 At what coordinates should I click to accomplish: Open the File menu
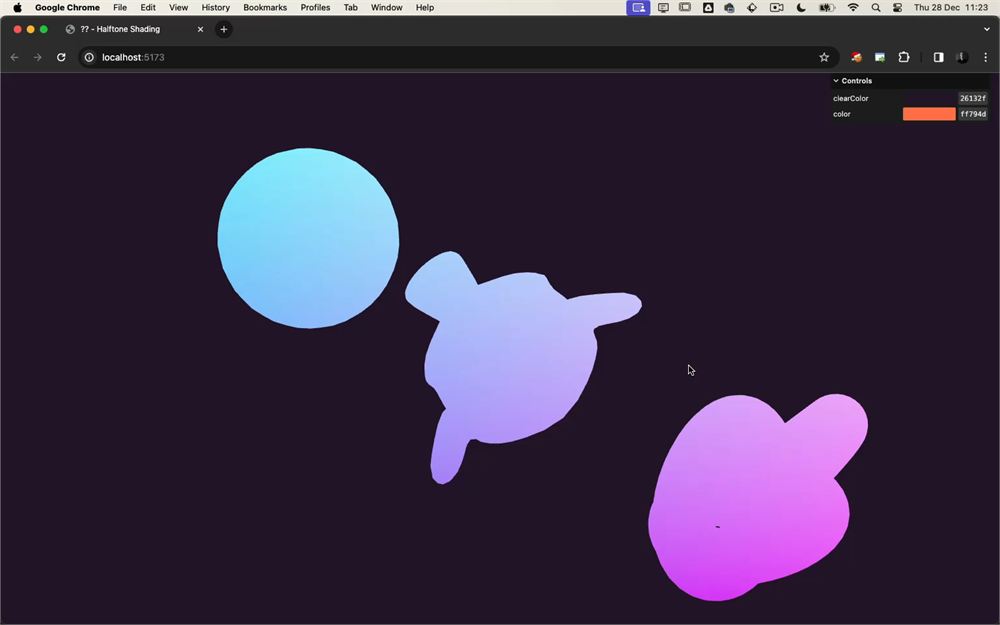(120, 8)
